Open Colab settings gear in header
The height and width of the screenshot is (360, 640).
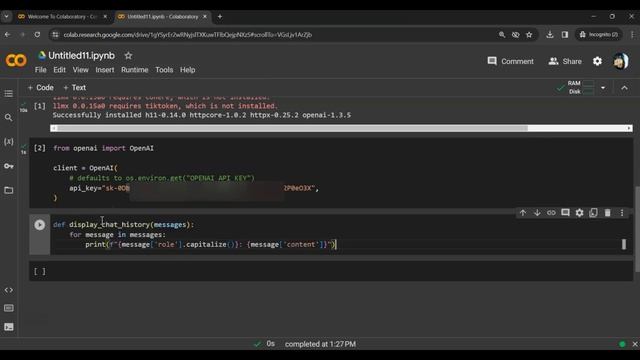click(598, 61)
